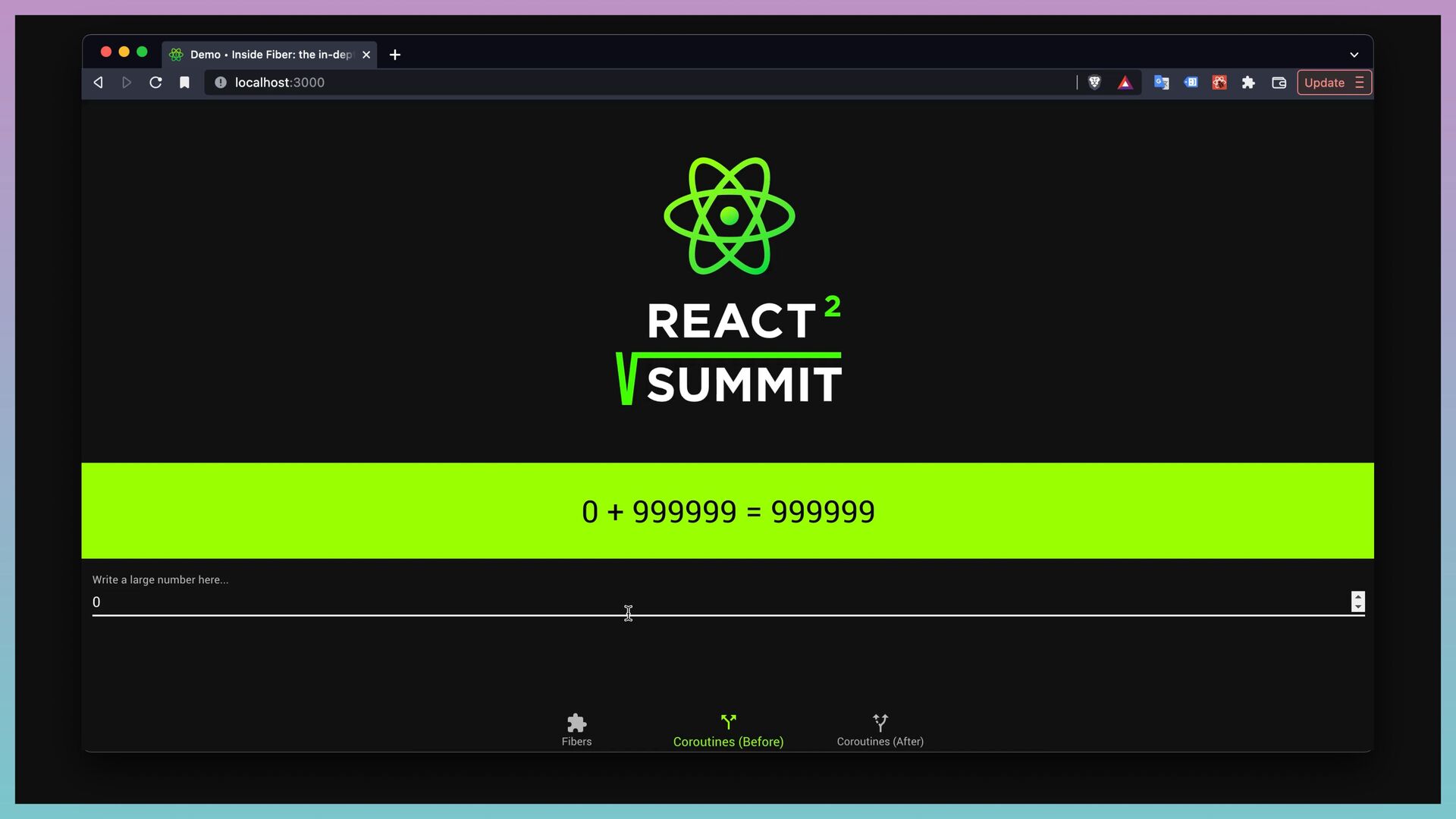Click the React Summit logo
Screen dimensions: 1456x819
(729, 281)
